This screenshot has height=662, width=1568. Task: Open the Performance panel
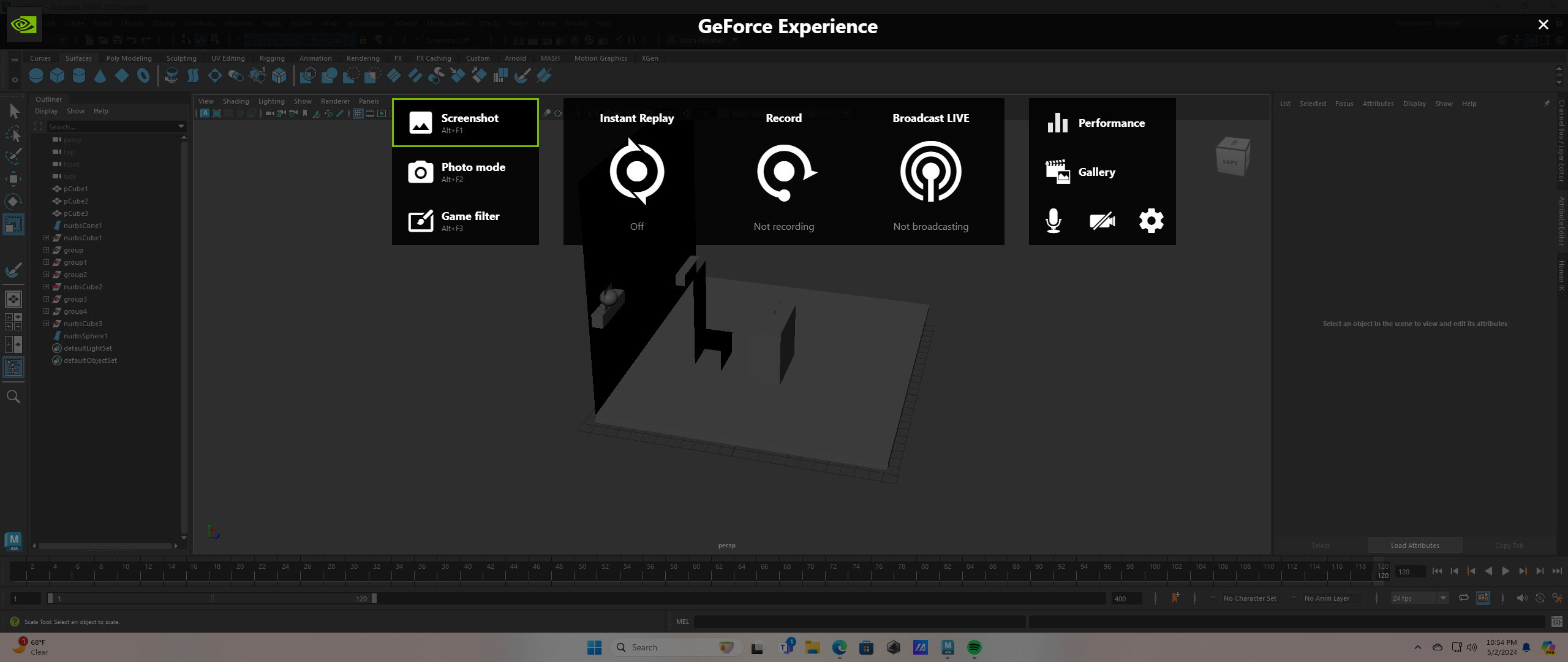[1102, 123]
